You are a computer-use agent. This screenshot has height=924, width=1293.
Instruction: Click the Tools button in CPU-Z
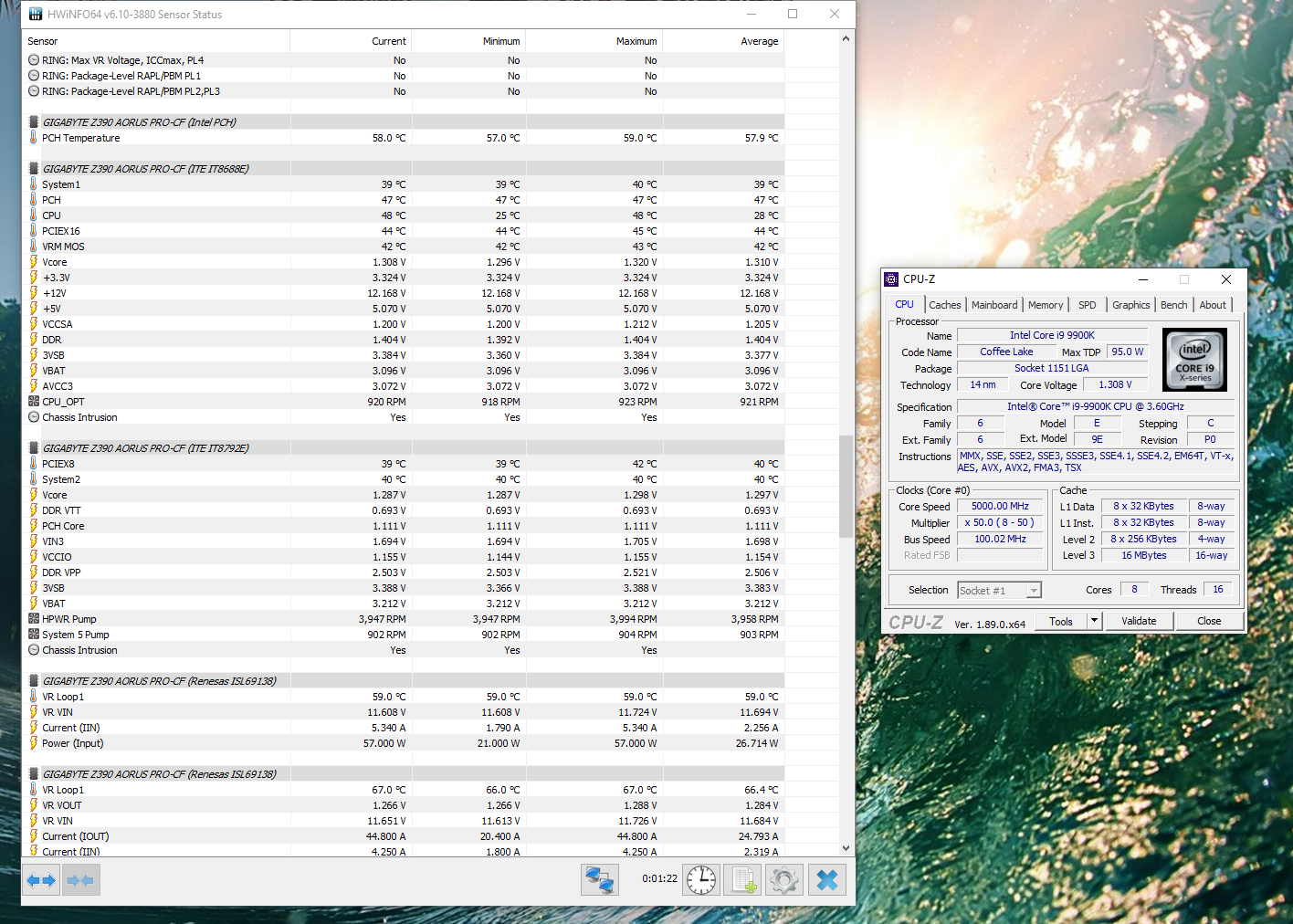[1060, 621]
